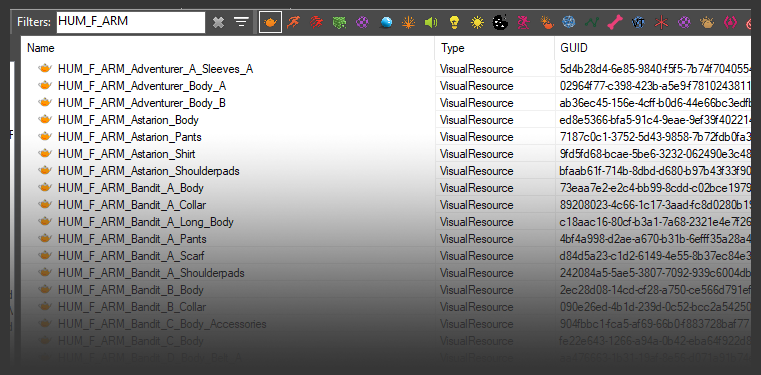The width and height of the screenshot is (761, 375).
Task: Select the yellow sun lighting icon
Action: coord(478,22)
